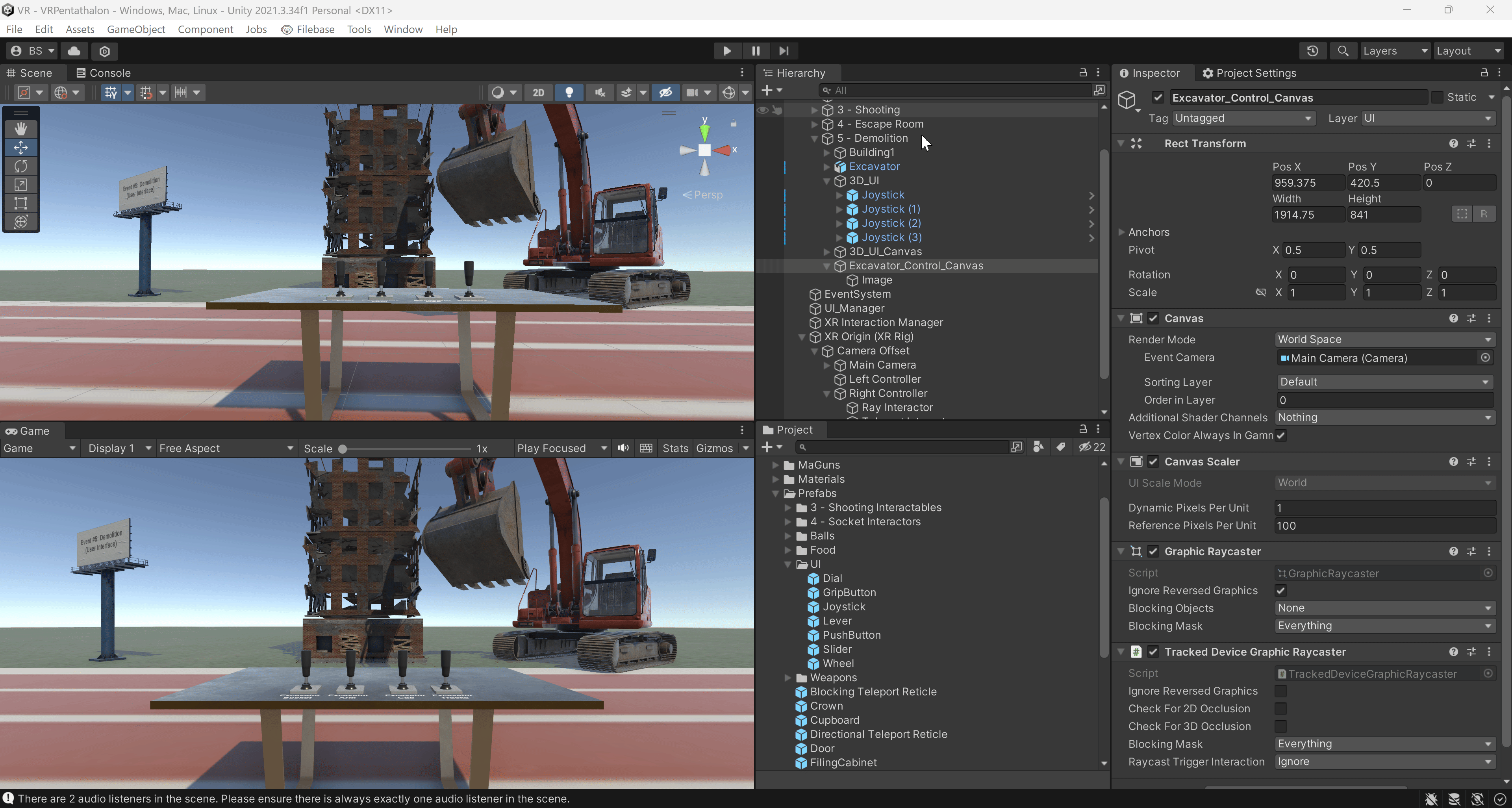Toggle mute audio icon in Game view
The image size is (1512, 808).
coord(623,448)
